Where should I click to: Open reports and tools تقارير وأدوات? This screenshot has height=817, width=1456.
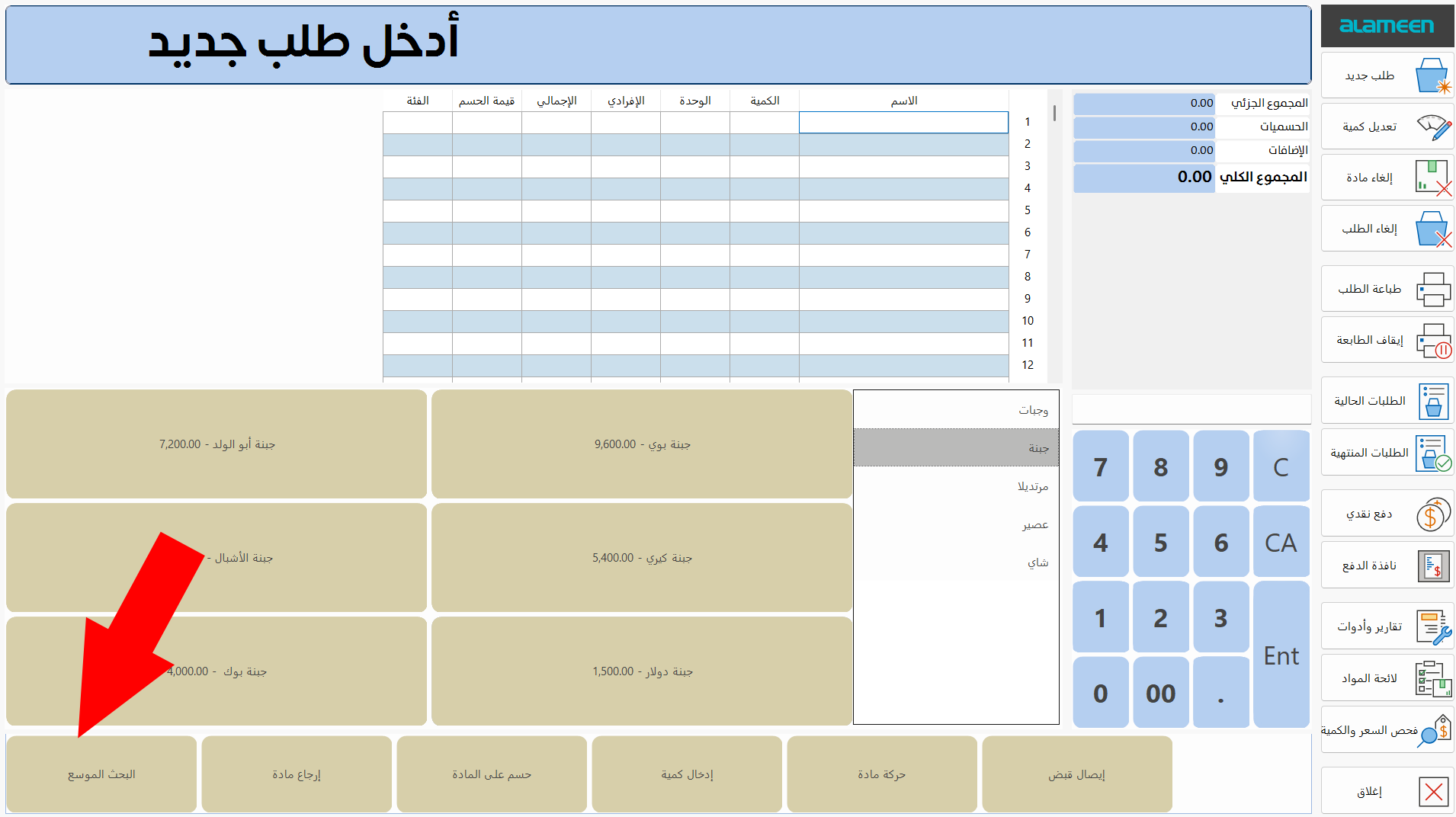pyautogui.click(x=1387, y=626)
